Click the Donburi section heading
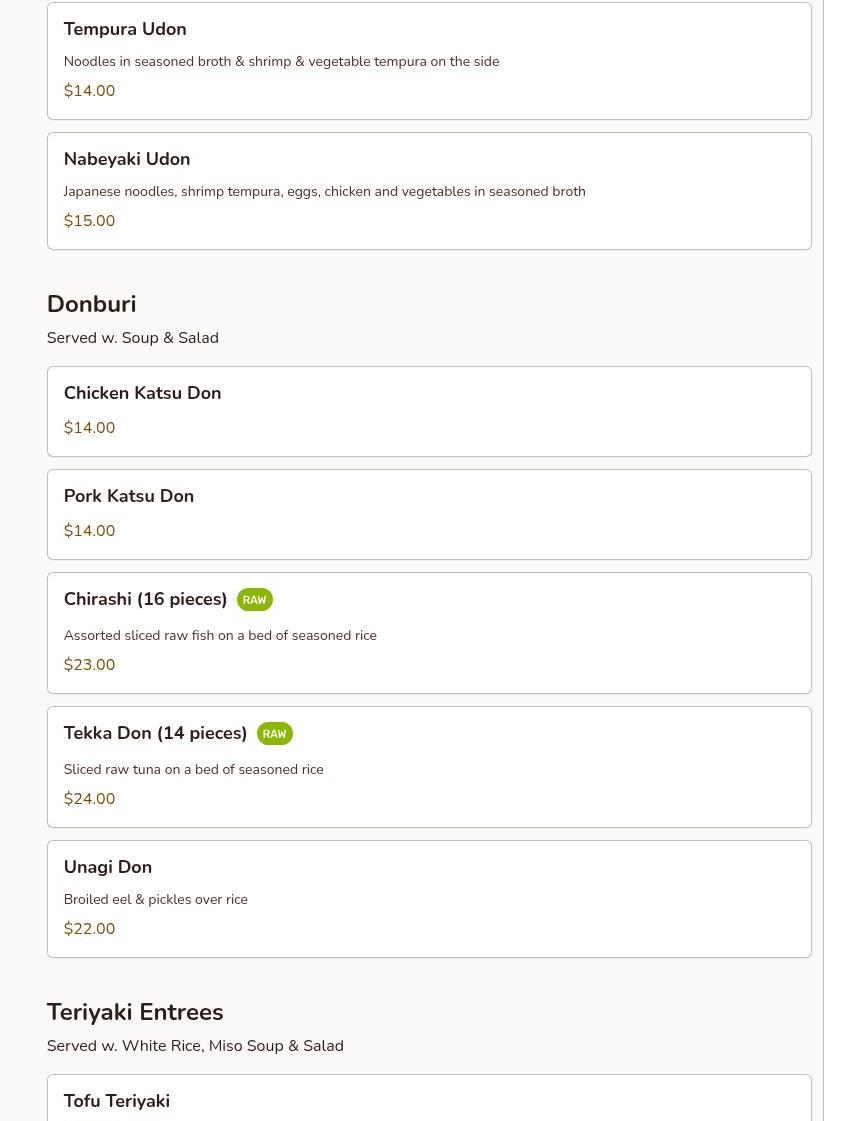This screenshot has width=844, height=1121. click(91, 304)
